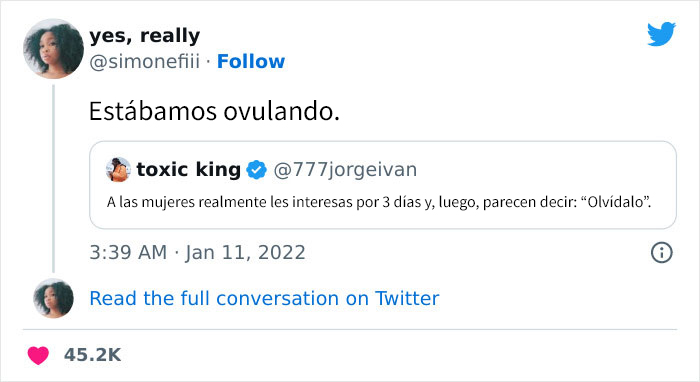The image size is (700, 382).
Task: Click the "toxic king" display name
Action: coord(188,170)
